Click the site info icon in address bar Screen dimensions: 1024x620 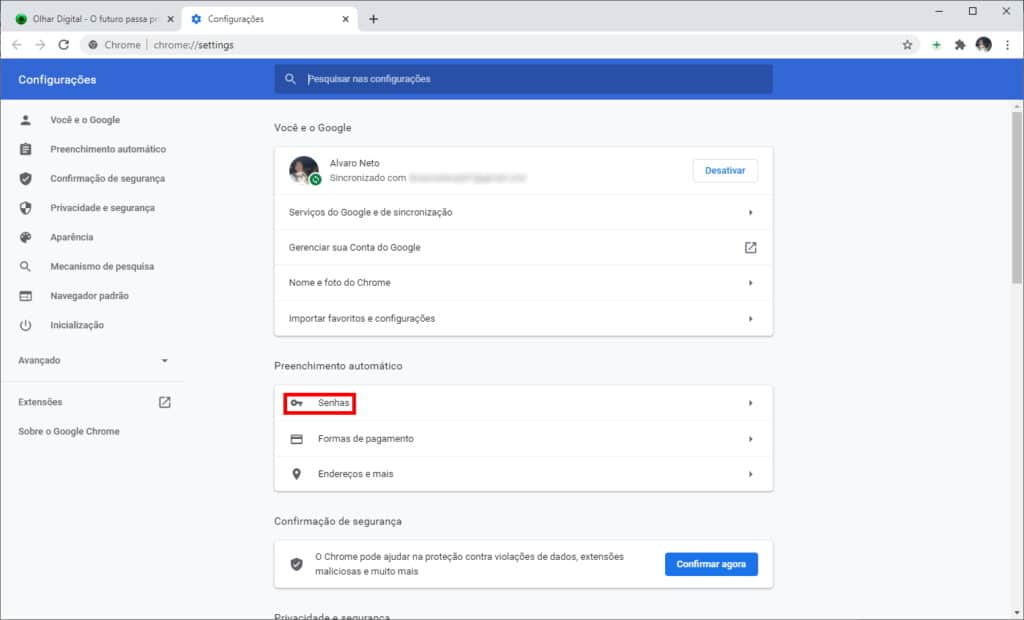(93, 45)
